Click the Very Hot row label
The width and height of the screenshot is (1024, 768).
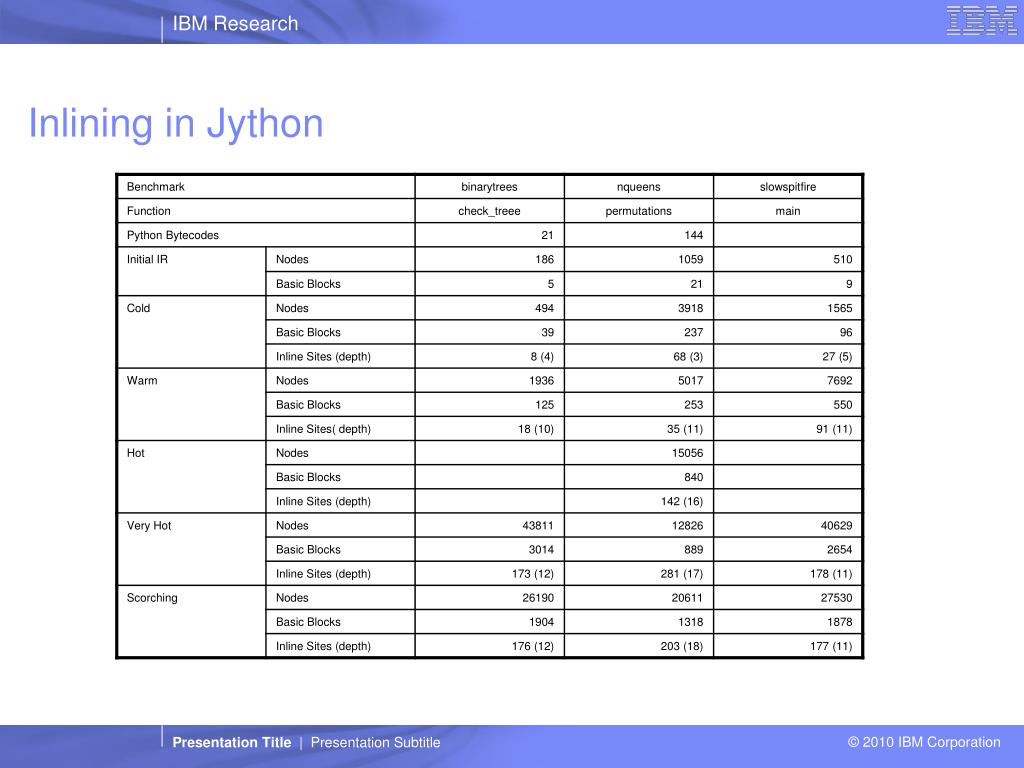(149, 525)
